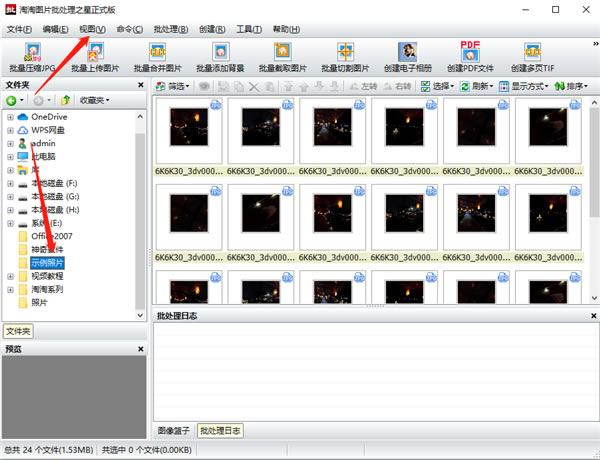The width and height of the screenshot is (600, 460).
Task: Close the 文件夹 panel
Action: [140, 85]
